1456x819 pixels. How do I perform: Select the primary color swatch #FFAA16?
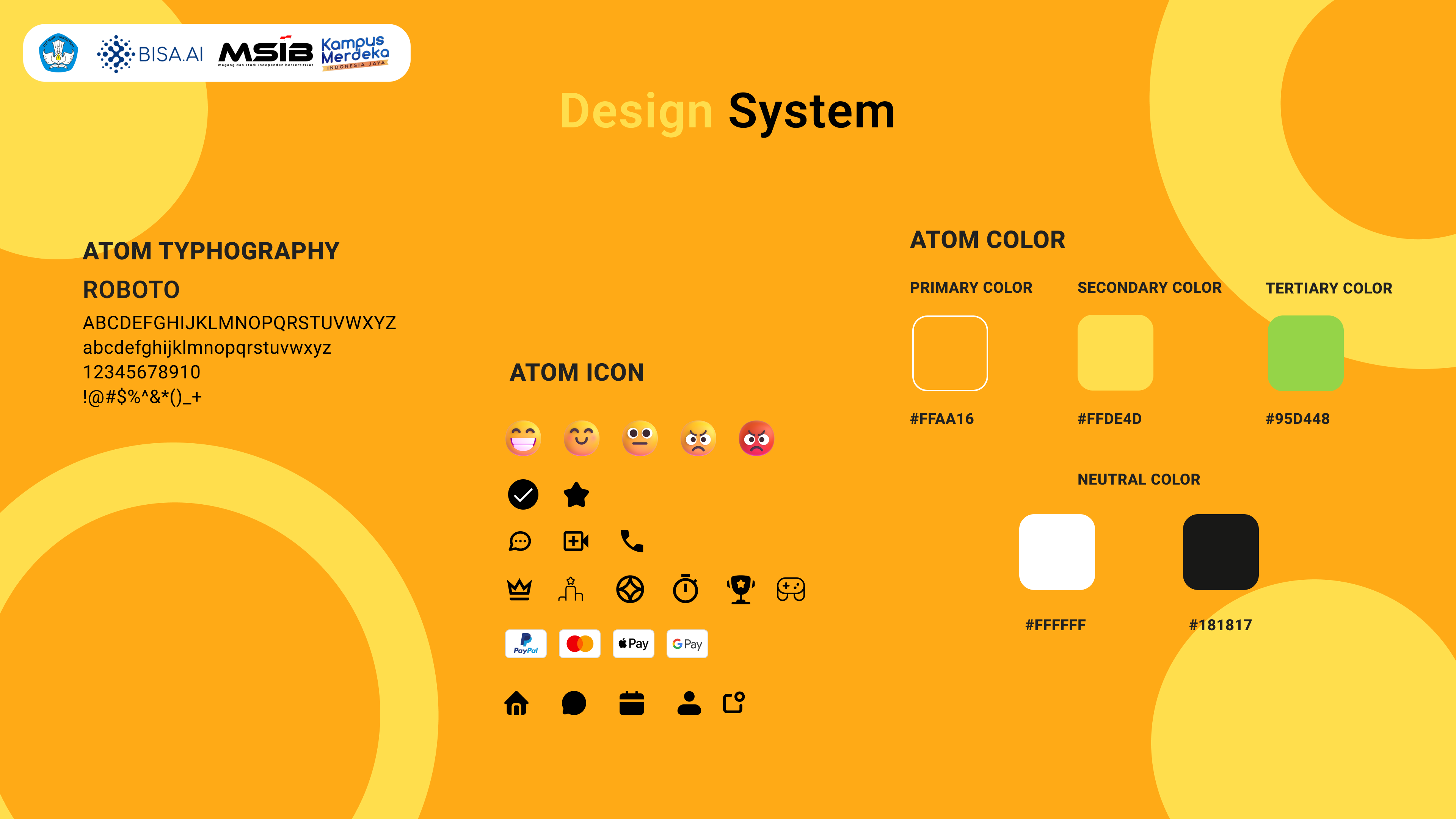[x=950, y=353]
